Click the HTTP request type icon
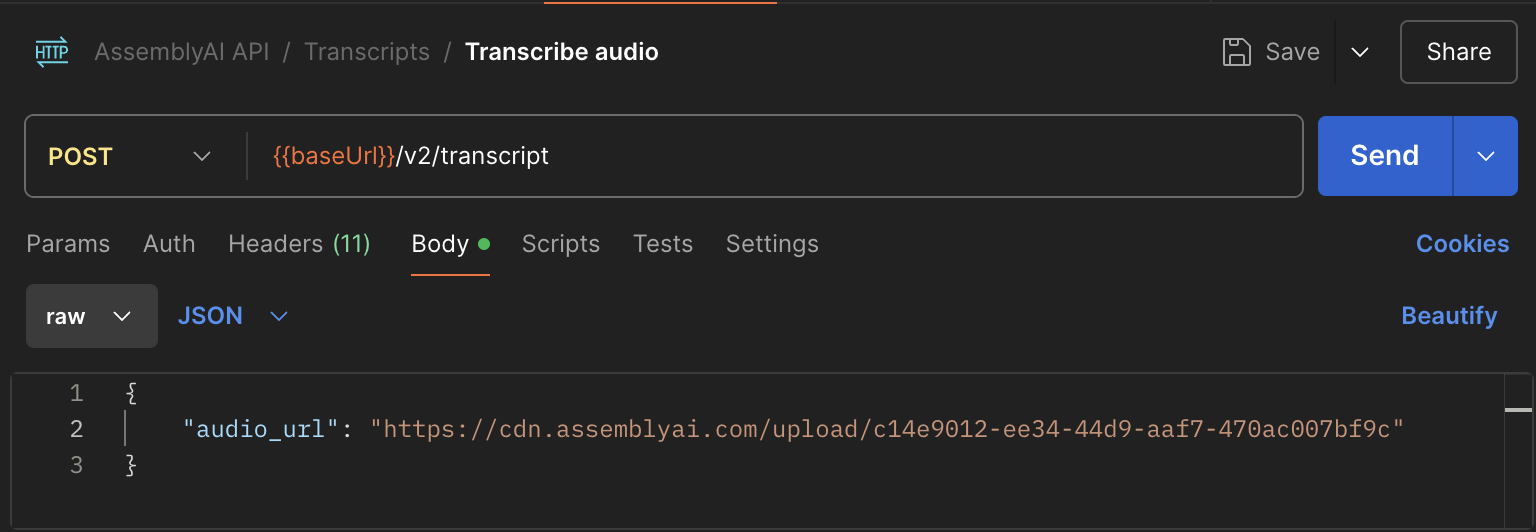 tap(52, 52)
